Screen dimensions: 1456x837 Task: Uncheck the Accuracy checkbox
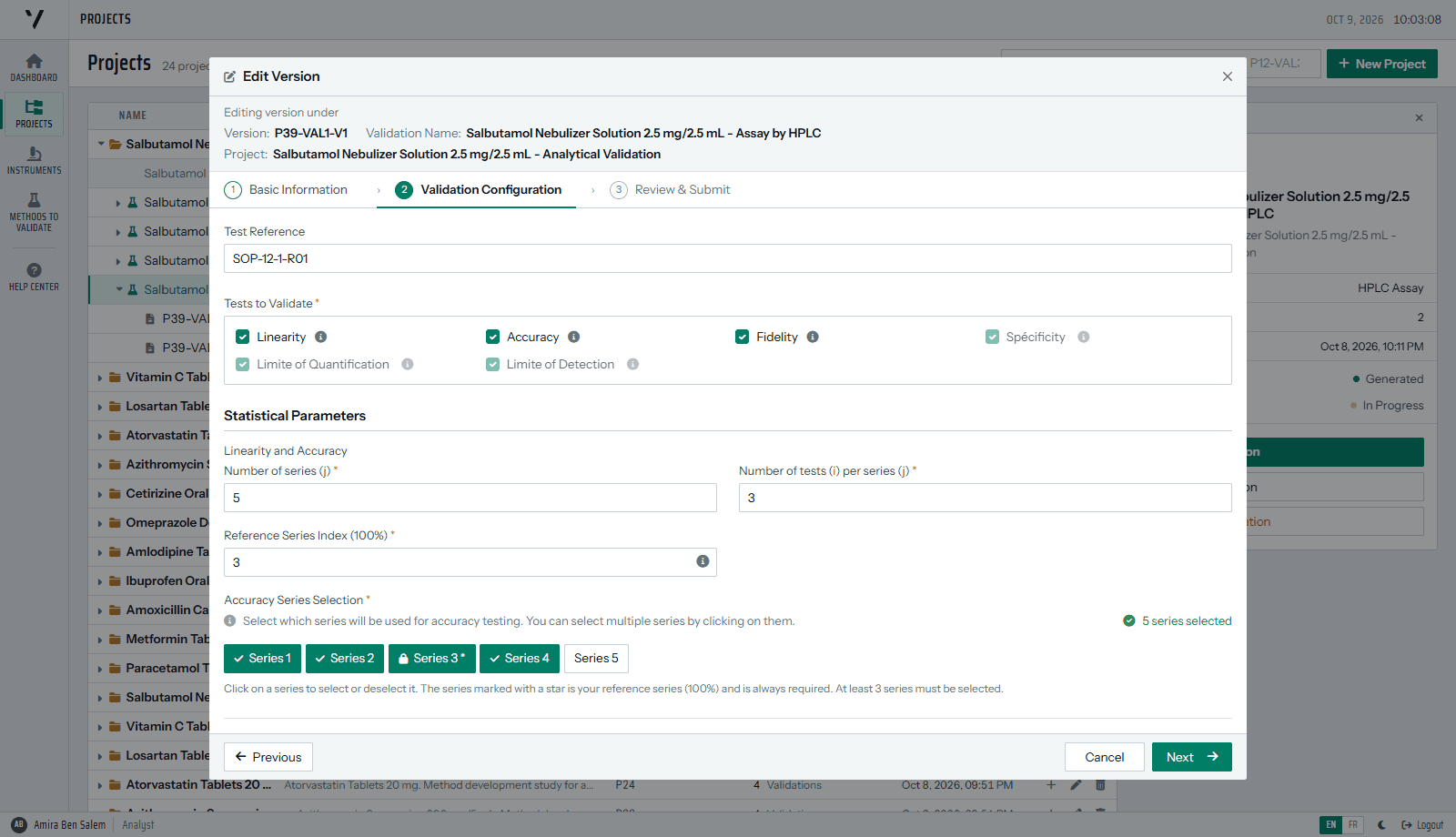click(x=492, y=337)
